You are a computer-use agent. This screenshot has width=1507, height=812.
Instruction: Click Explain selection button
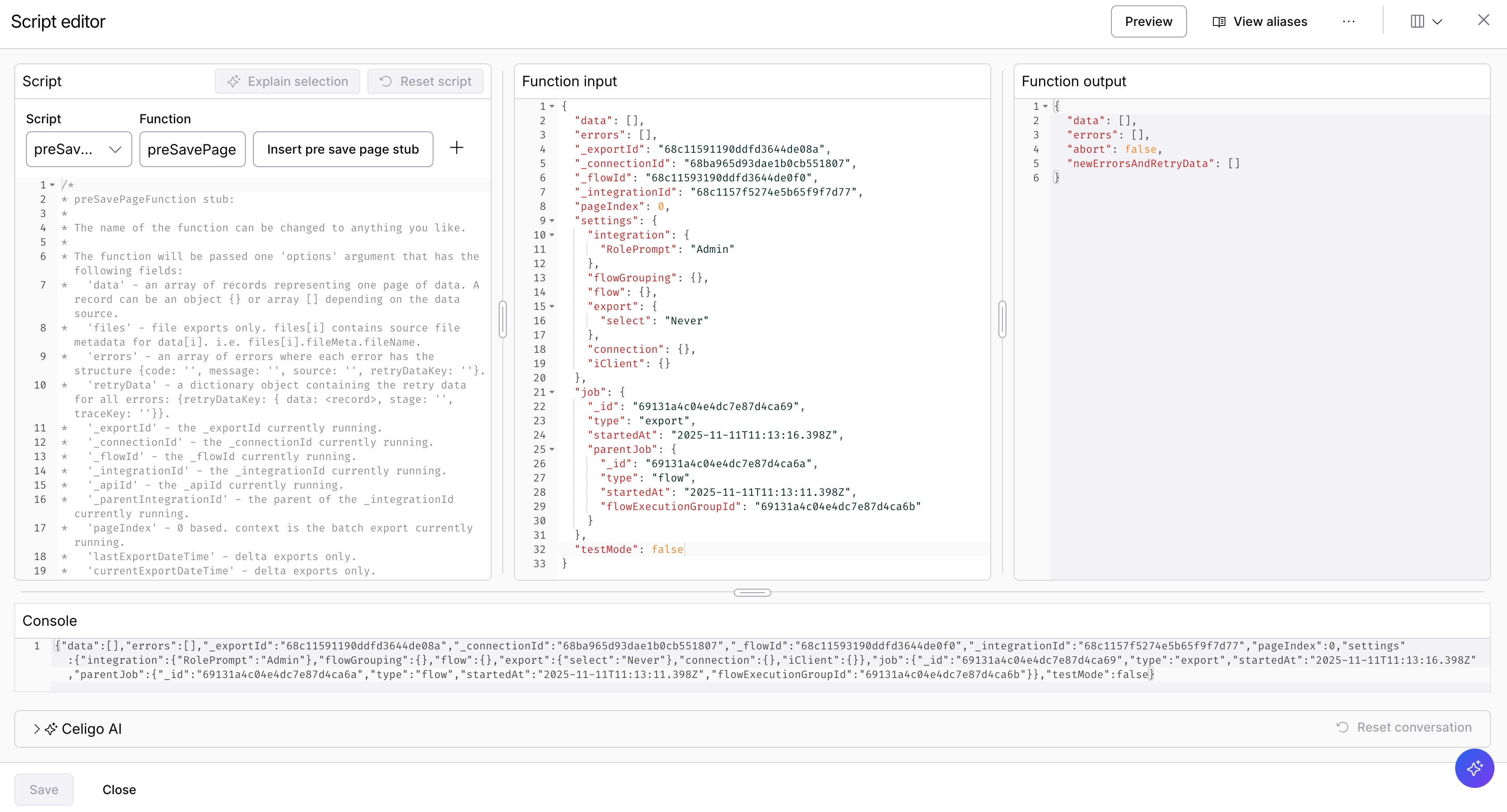pos(287,81)
